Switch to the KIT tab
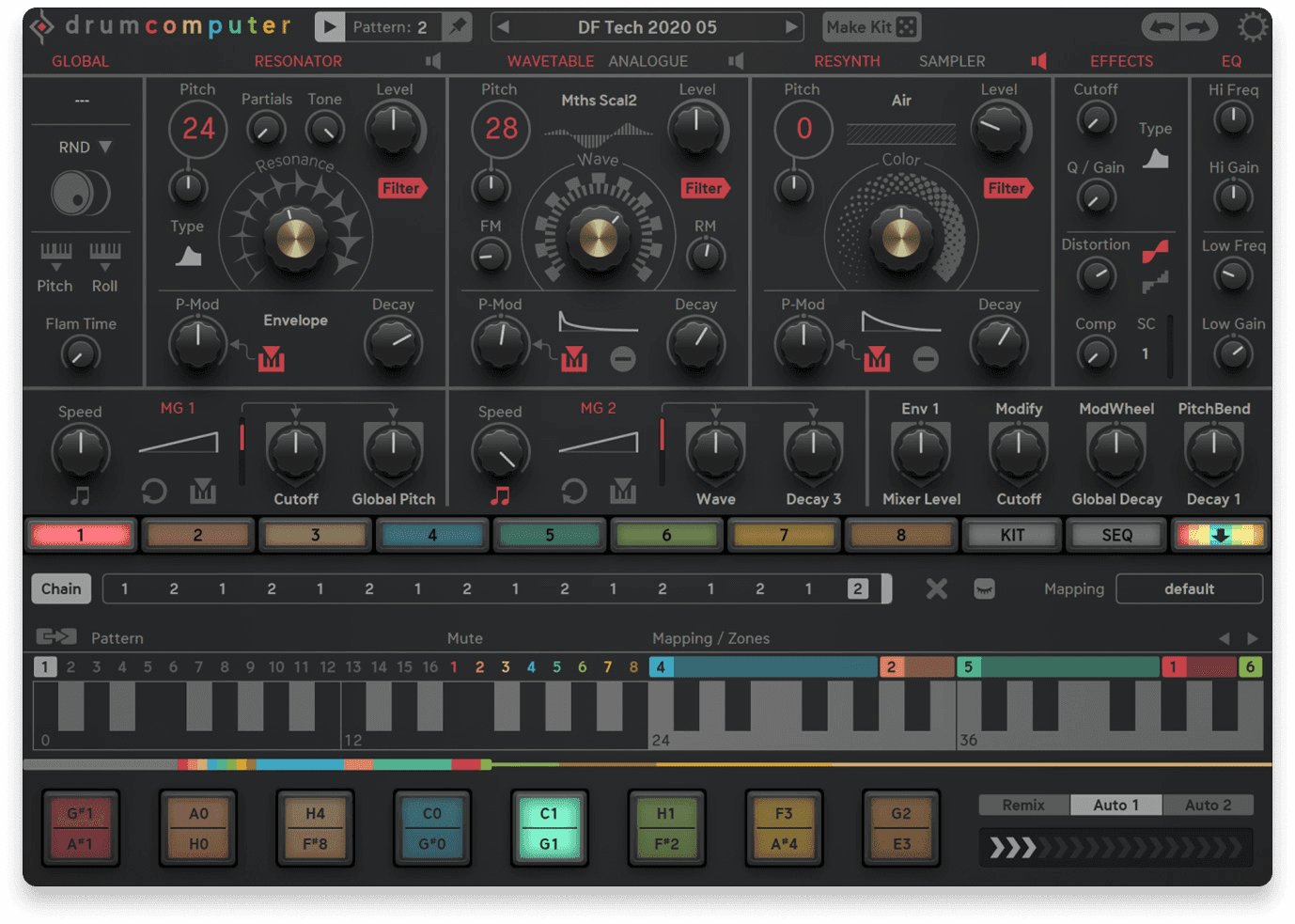 (1011, 534)
